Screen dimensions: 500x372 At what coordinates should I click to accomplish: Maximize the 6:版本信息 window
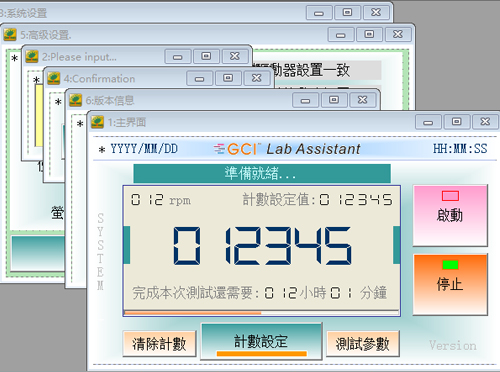(334, 100)
